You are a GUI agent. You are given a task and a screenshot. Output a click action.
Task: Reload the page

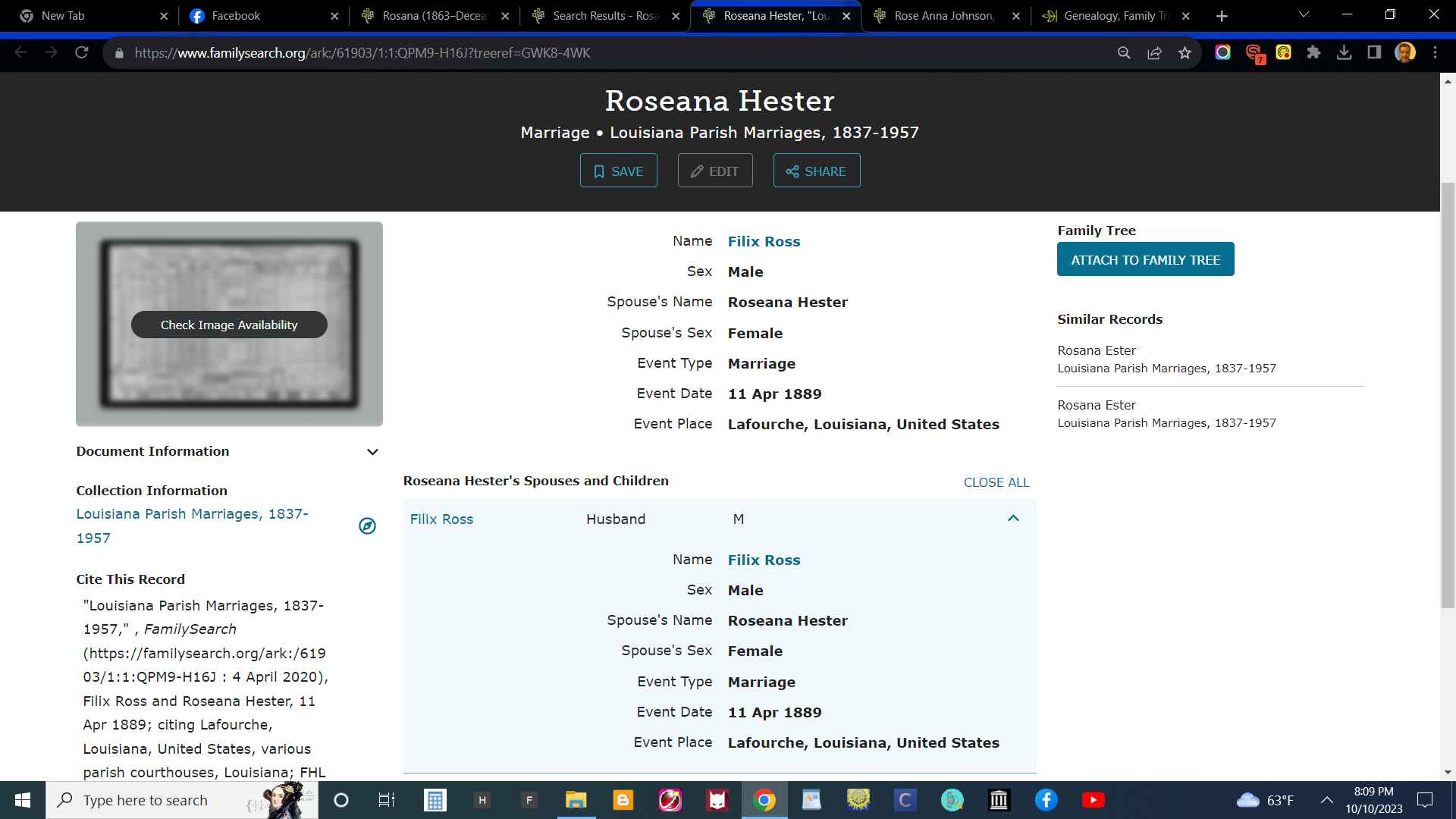coord(82,52)
